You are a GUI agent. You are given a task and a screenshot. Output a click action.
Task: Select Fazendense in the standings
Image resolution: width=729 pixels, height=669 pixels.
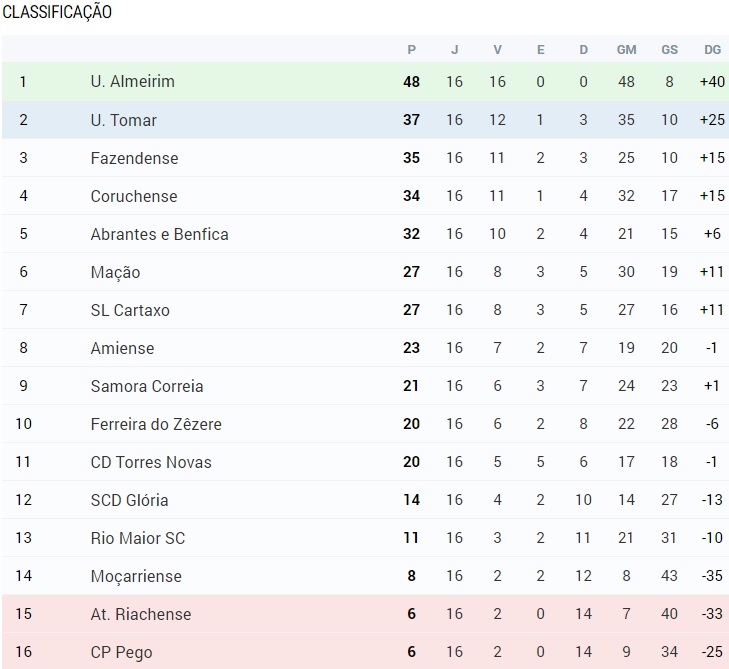coord(134,158)
